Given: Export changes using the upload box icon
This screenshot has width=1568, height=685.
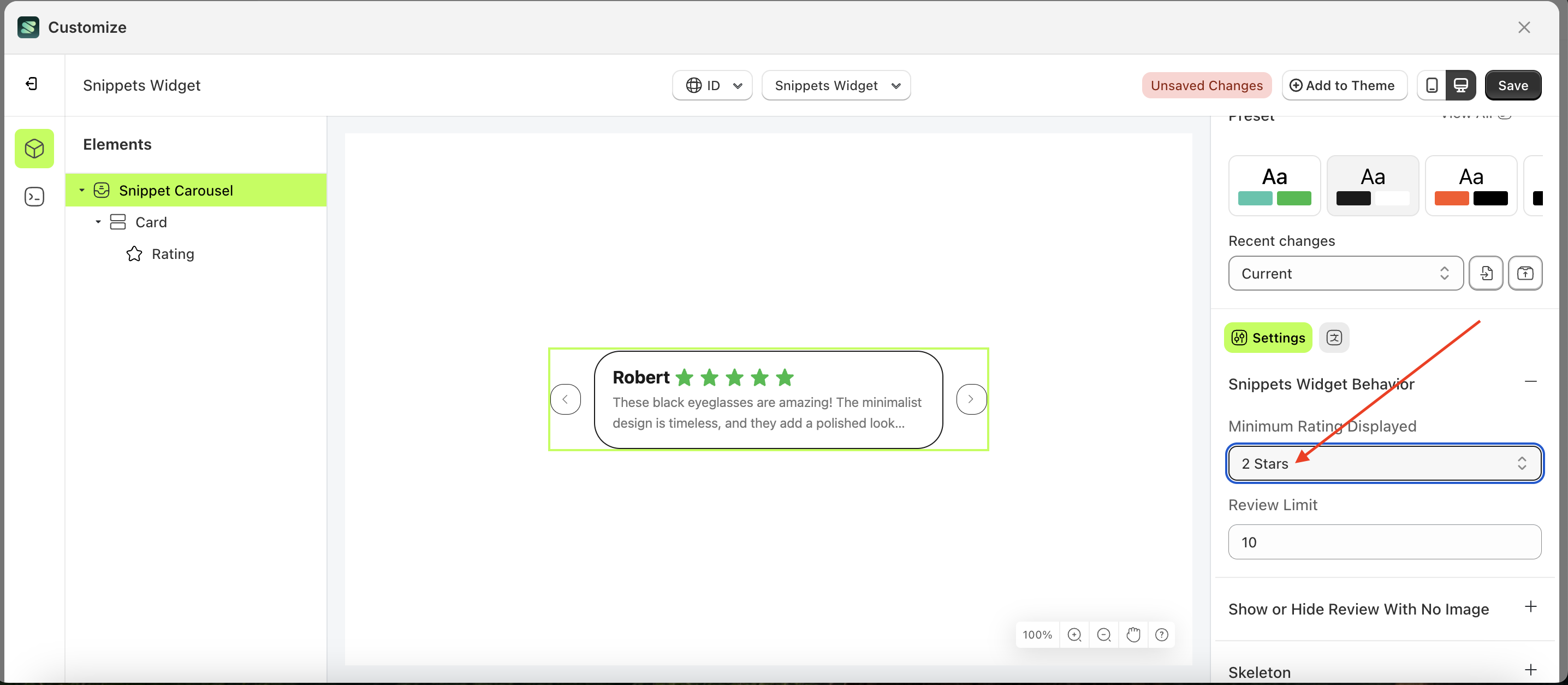Looking at the screenshot, I should [1525, 273].
